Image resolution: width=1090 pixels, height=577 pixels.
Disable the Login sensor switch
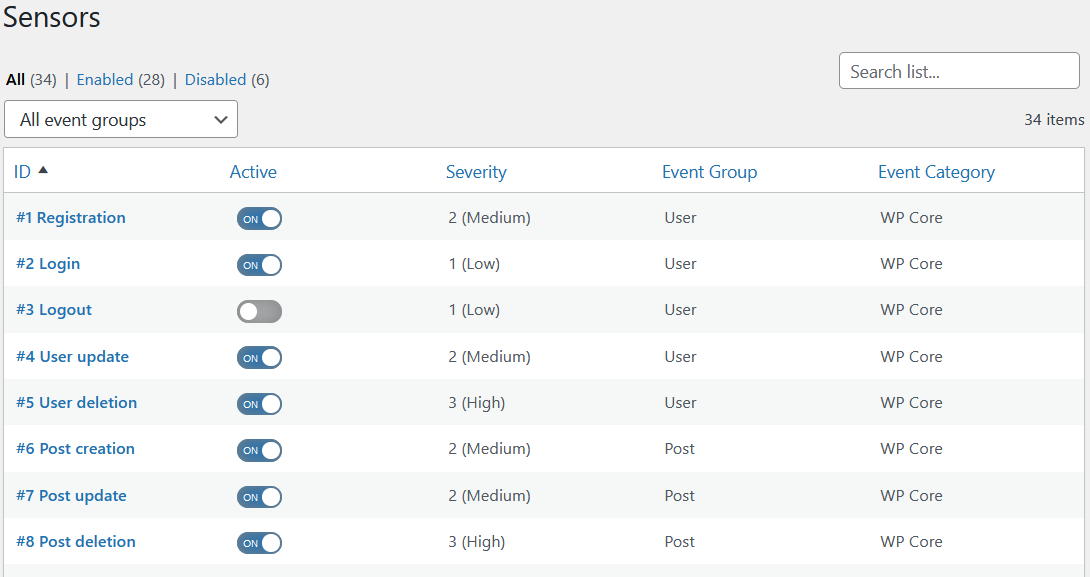tap(259, 265)
